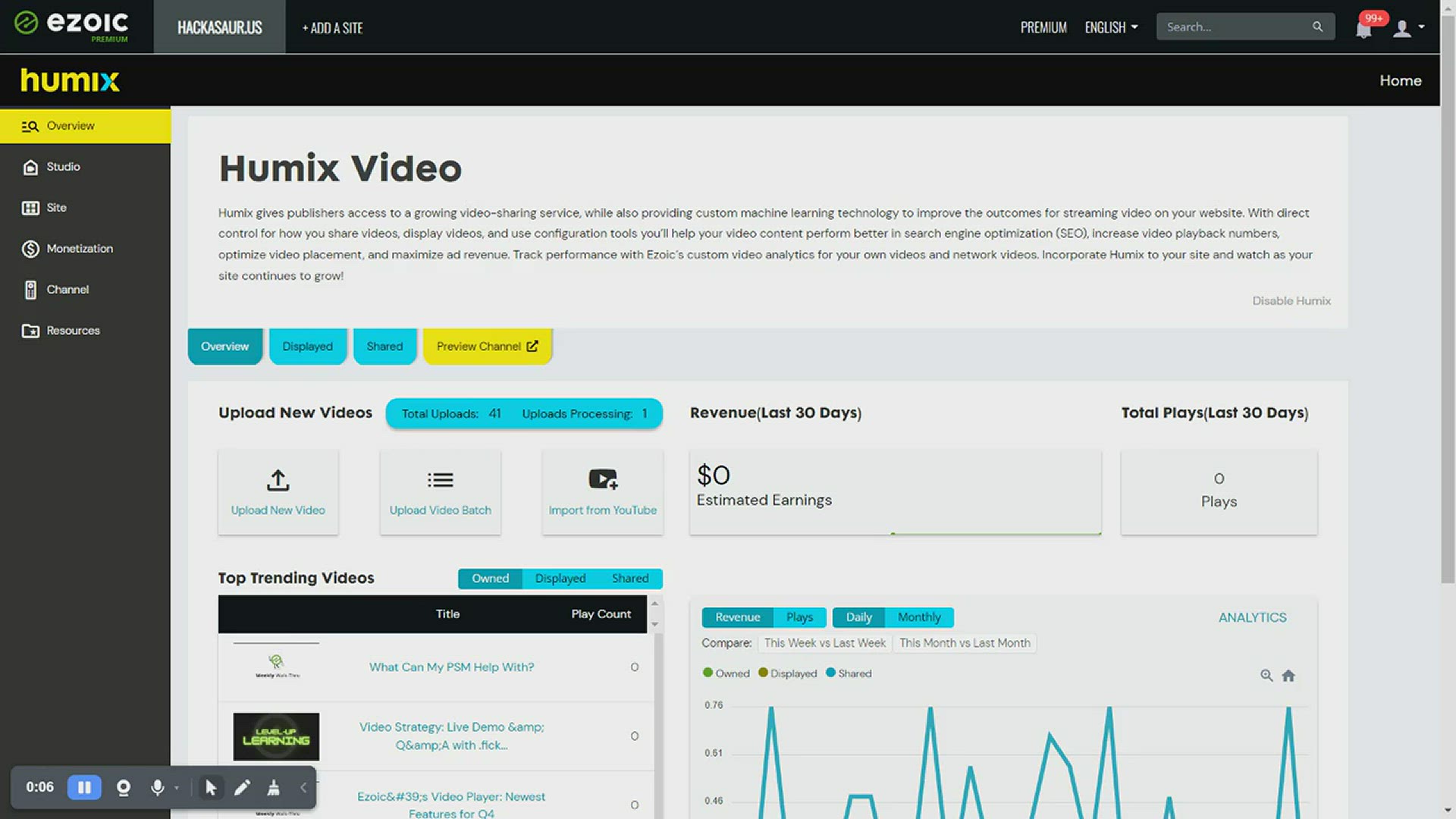Switch chart to Monthly view
Viewport: 1456px width, 819px height.
(918, 617)
